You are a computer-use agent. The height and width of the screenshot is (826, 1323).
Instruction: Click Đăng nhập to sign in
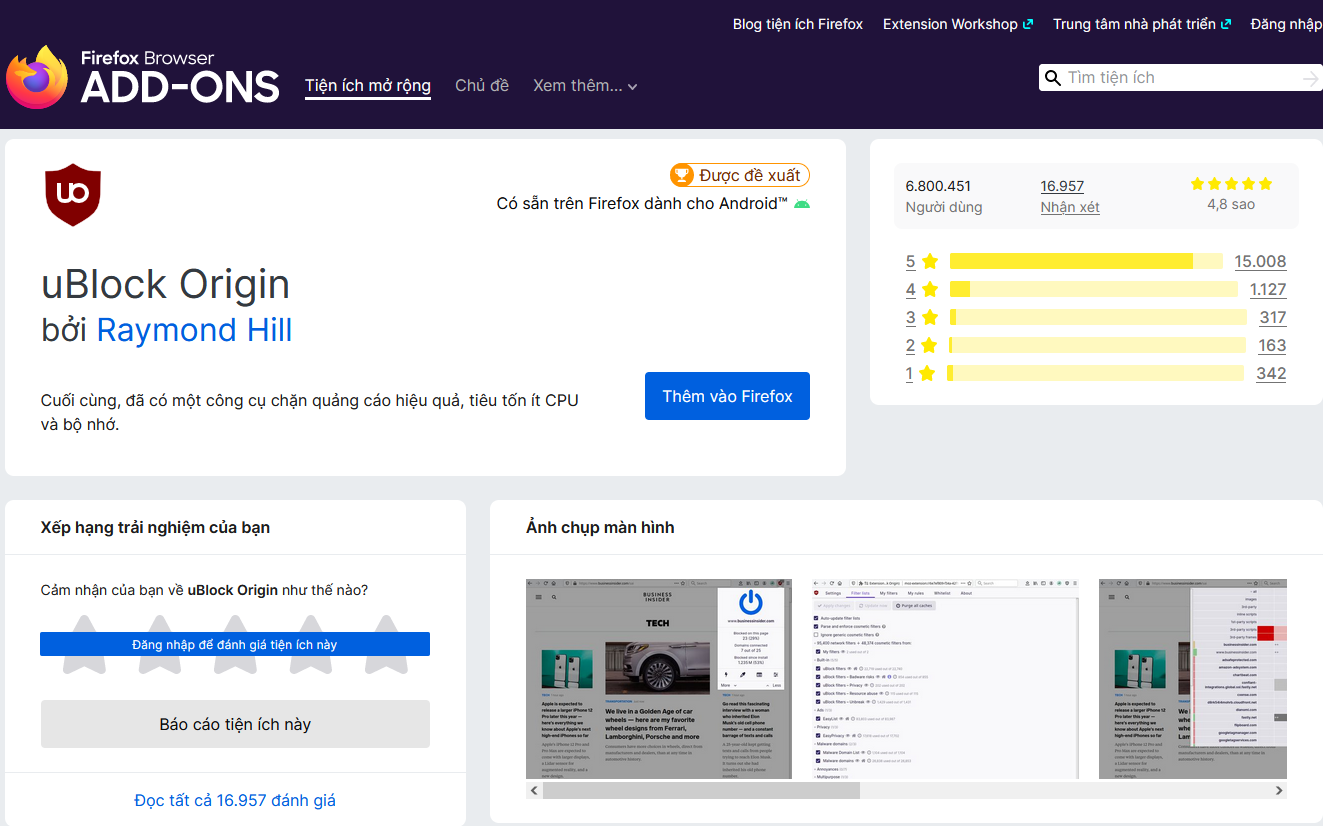[x=1286, y=24]
